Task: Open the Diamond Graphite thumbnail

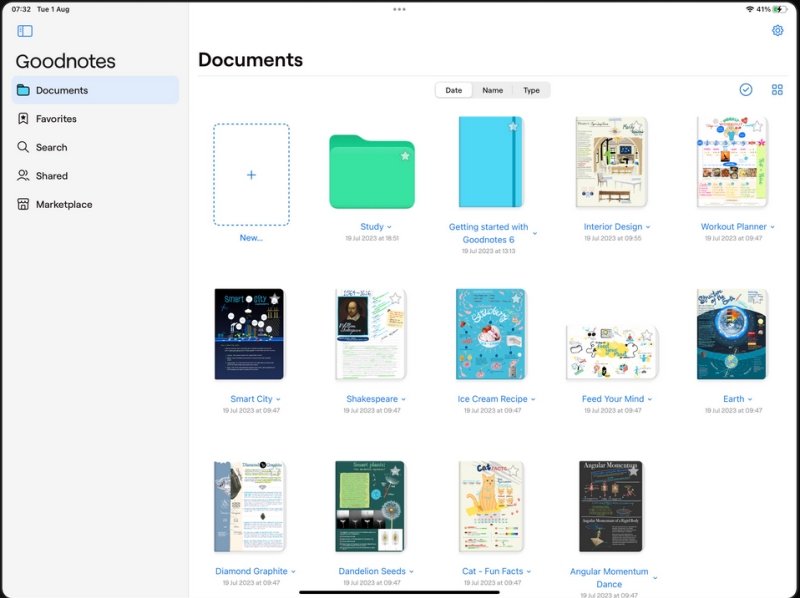Action: [249, 507]
